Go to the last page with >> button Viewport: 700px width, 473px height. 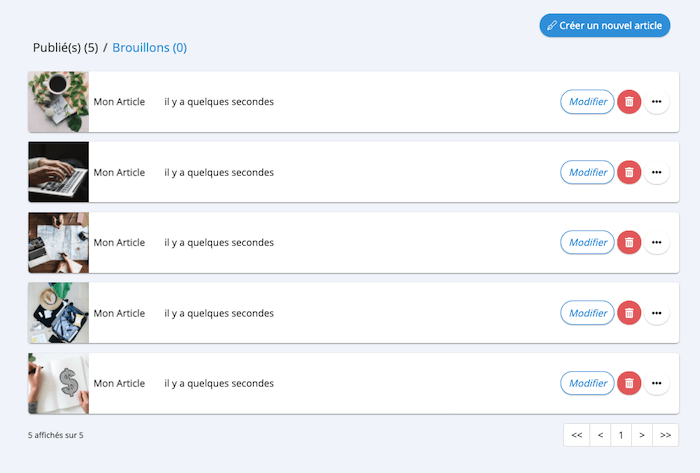tap(665, 435)
